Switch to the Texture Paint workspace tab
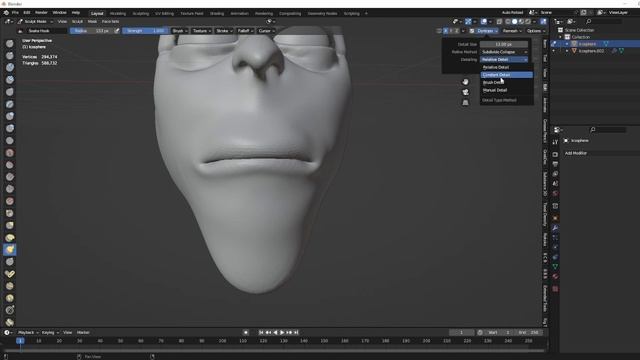 [x=192, y=13]
